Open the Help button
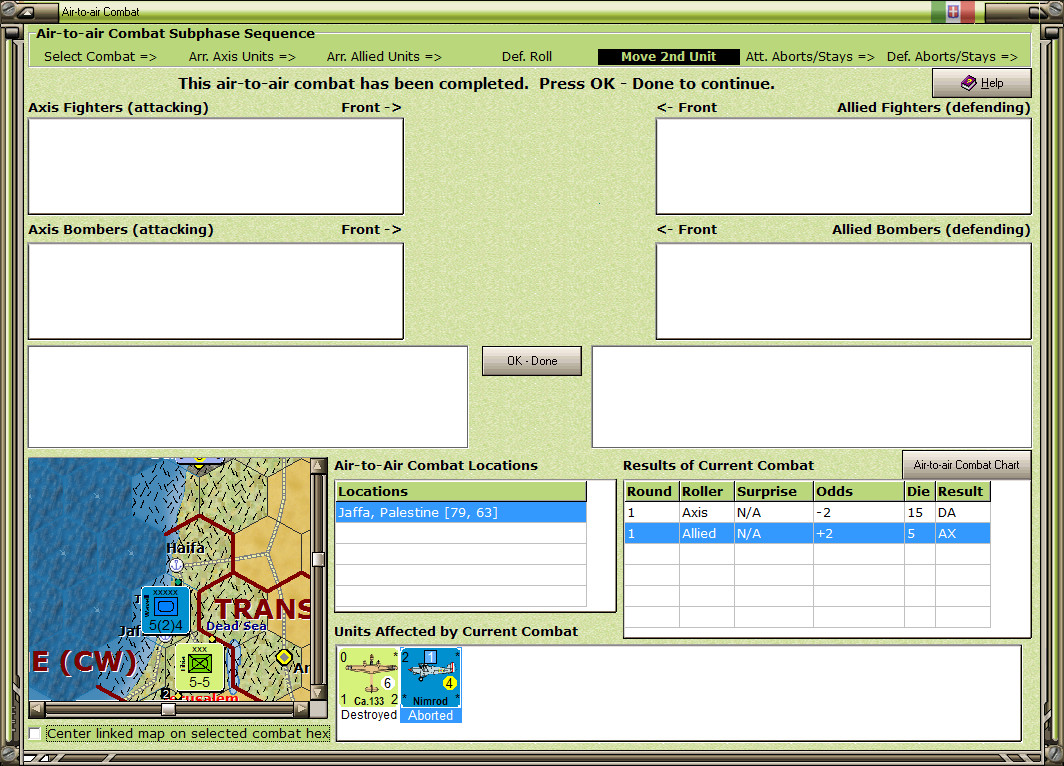 (x=981, y=83)
